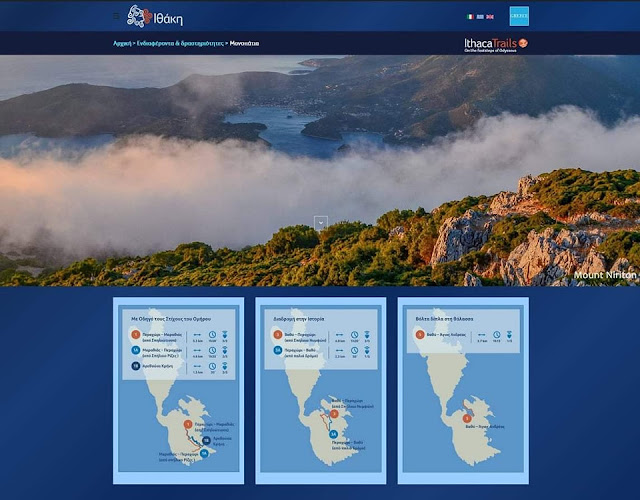Screen dimensions: 640x500
Task: Click the Mount Niriton hero image caption
Action: pyautogui.click(x=605, y=274)
